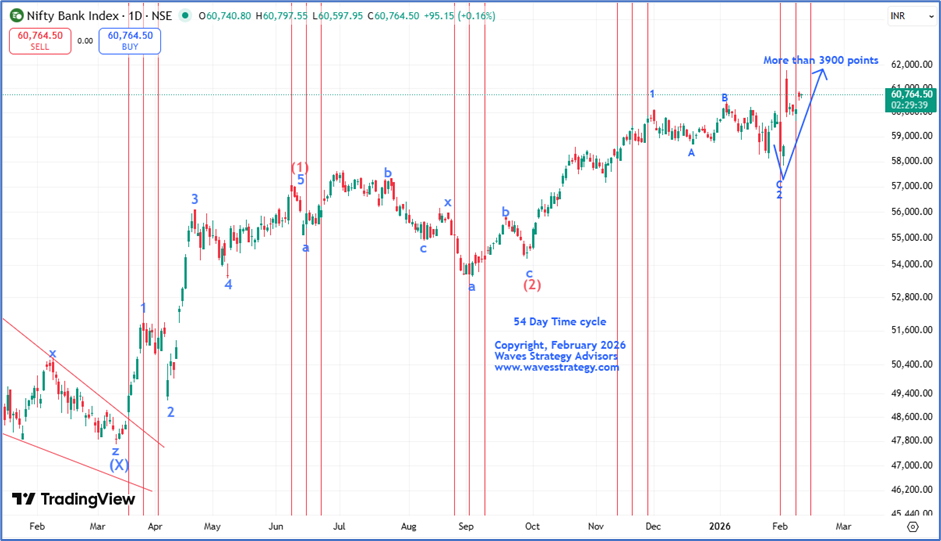The width and height of the screenshot is (941, 541).
Task: Click the 59,000.00 price axis label
Action: tap(912, 136)
